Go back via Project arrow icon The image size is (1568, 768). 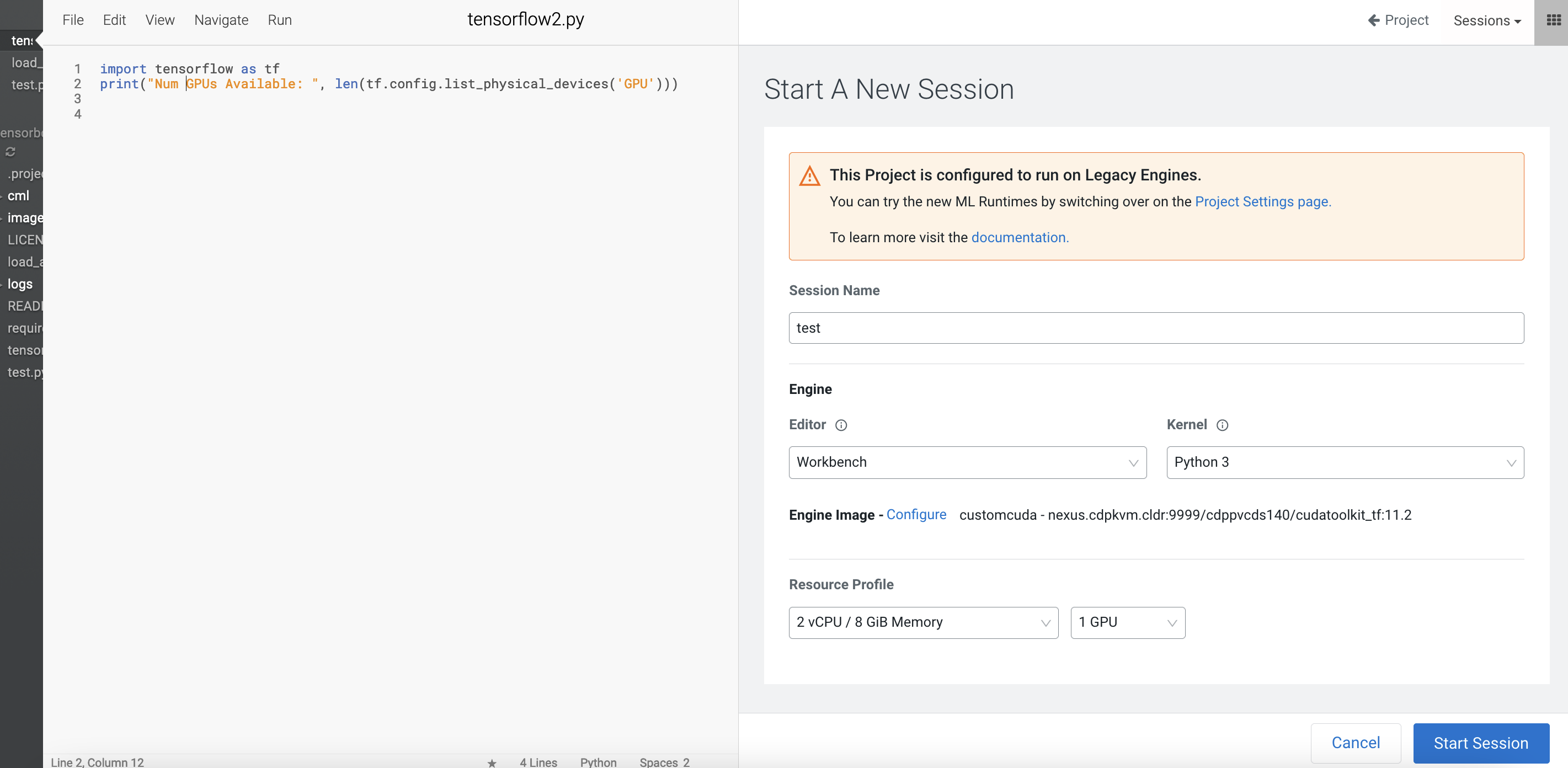pos(1374,21)
